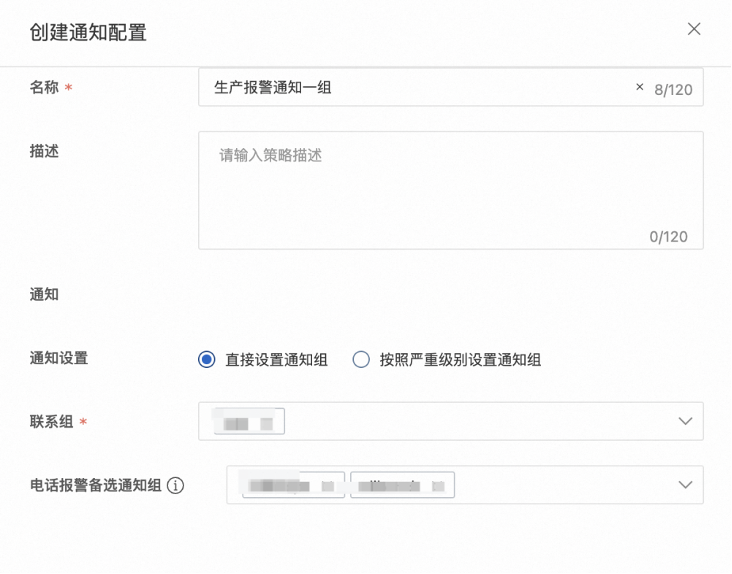Click the 0/120 counter in 描述 box
This screenshot has height=574, width=732.
coord(668,237)
